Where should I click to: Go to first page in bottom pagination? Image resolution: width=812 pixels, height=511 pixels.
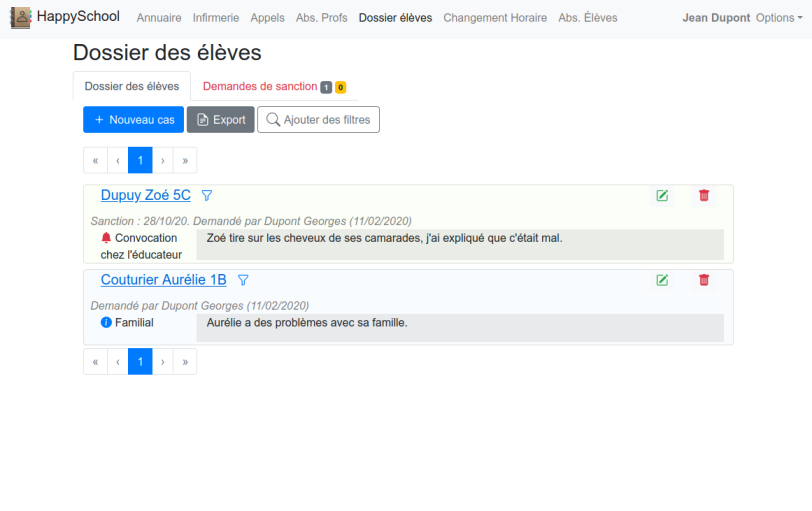(95, 361)
